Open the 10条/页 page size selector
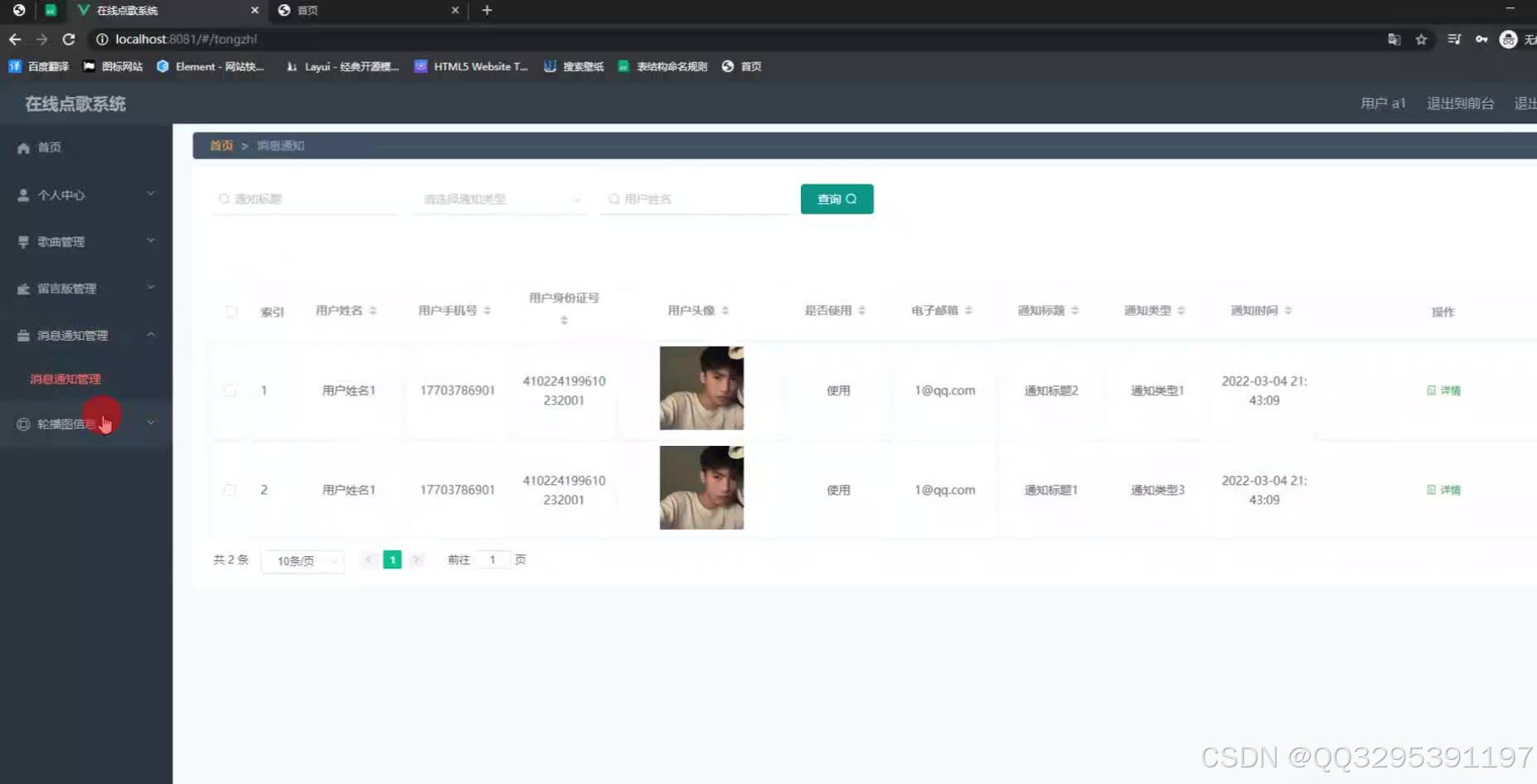The width and height of the screenshot is (1537, 784). click(x=302, y=560)
